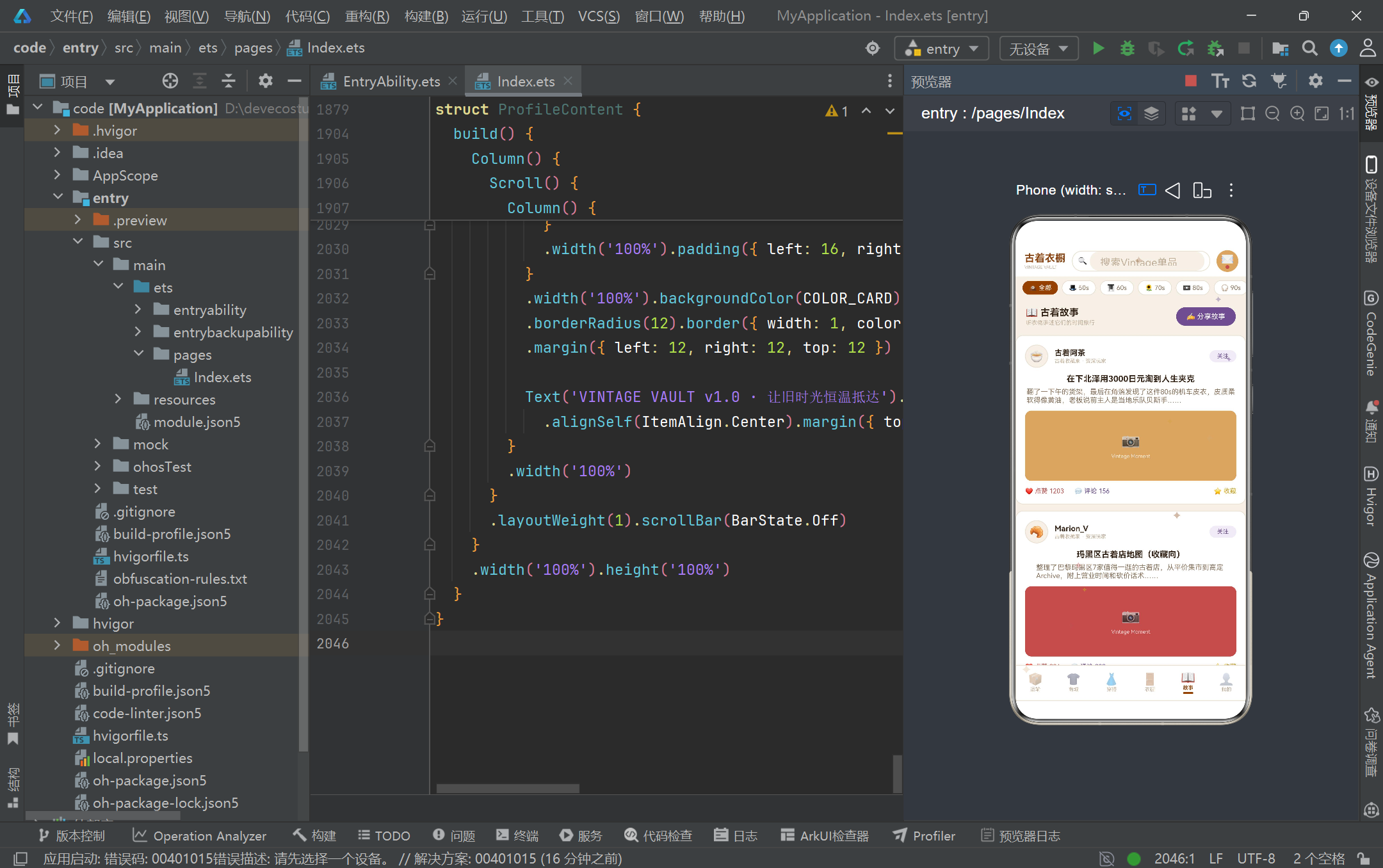1383x868 pixels.
Task: Click the plug icon in previewer header
Action: coord(1279,81)
